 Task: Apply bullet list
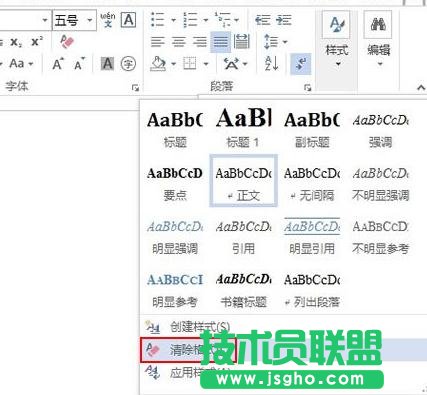(158, 20)
